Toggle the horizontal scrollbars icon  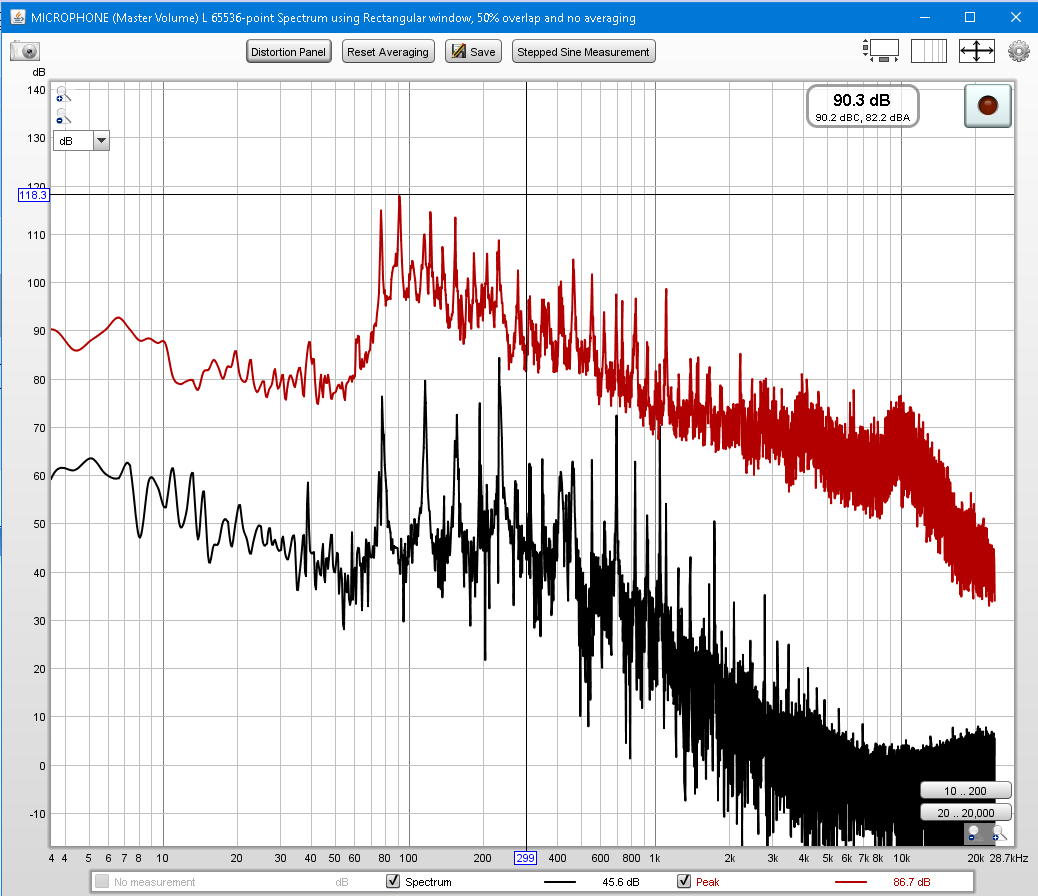click(x=881, y=51)
